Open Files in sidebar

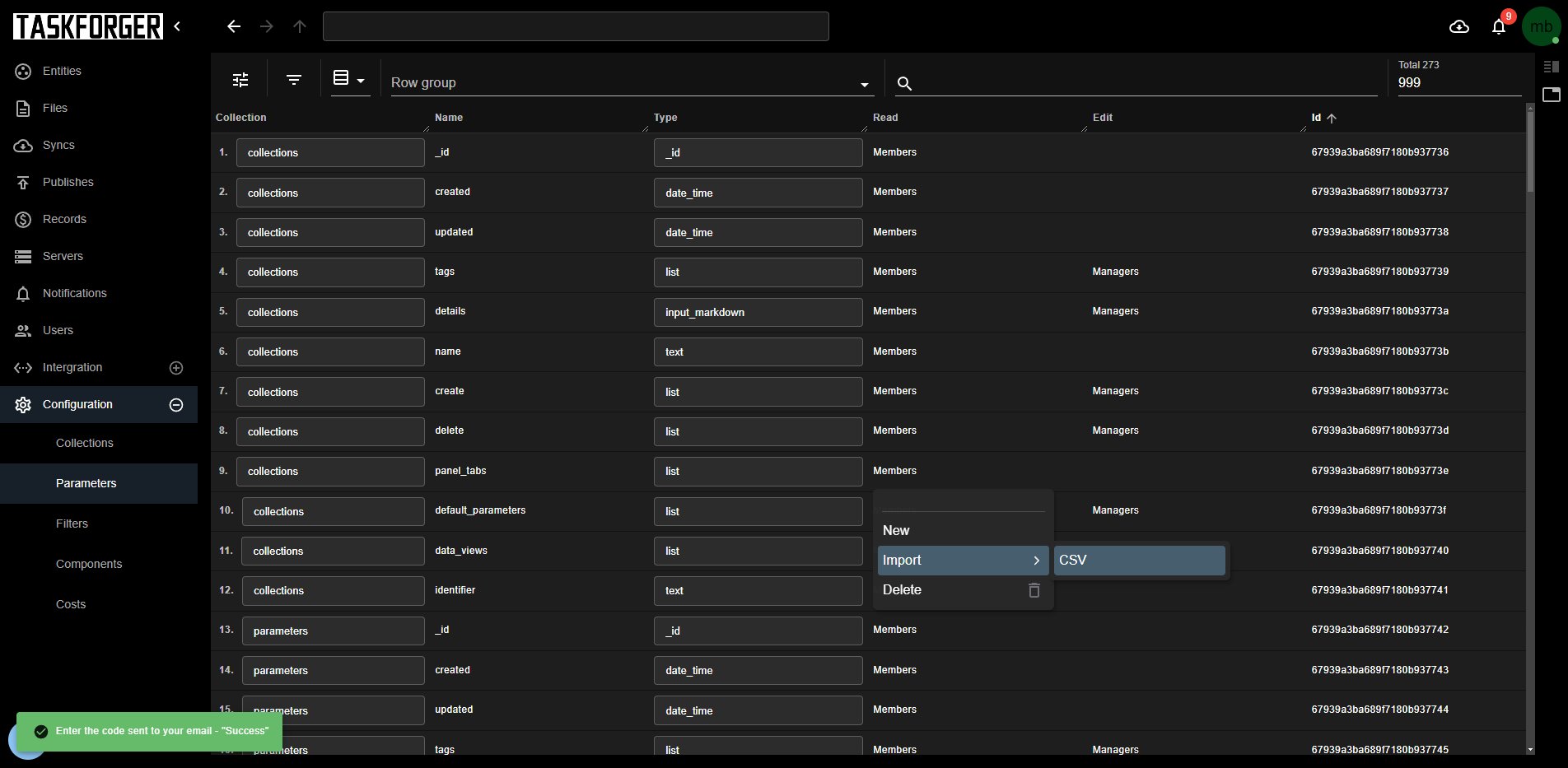pos(99,108)
